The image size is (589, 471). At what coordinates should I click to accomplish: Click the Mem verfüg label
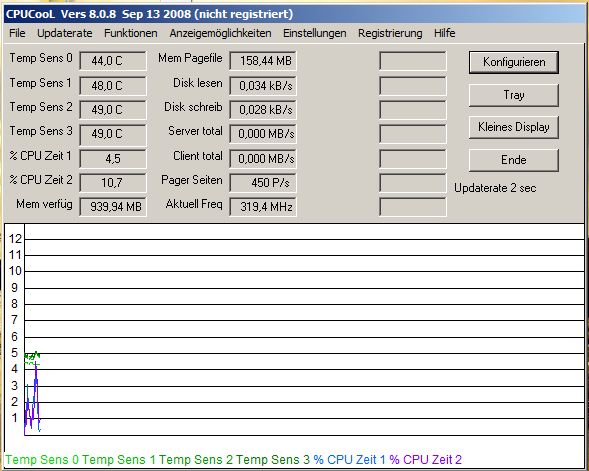[44, 204]
